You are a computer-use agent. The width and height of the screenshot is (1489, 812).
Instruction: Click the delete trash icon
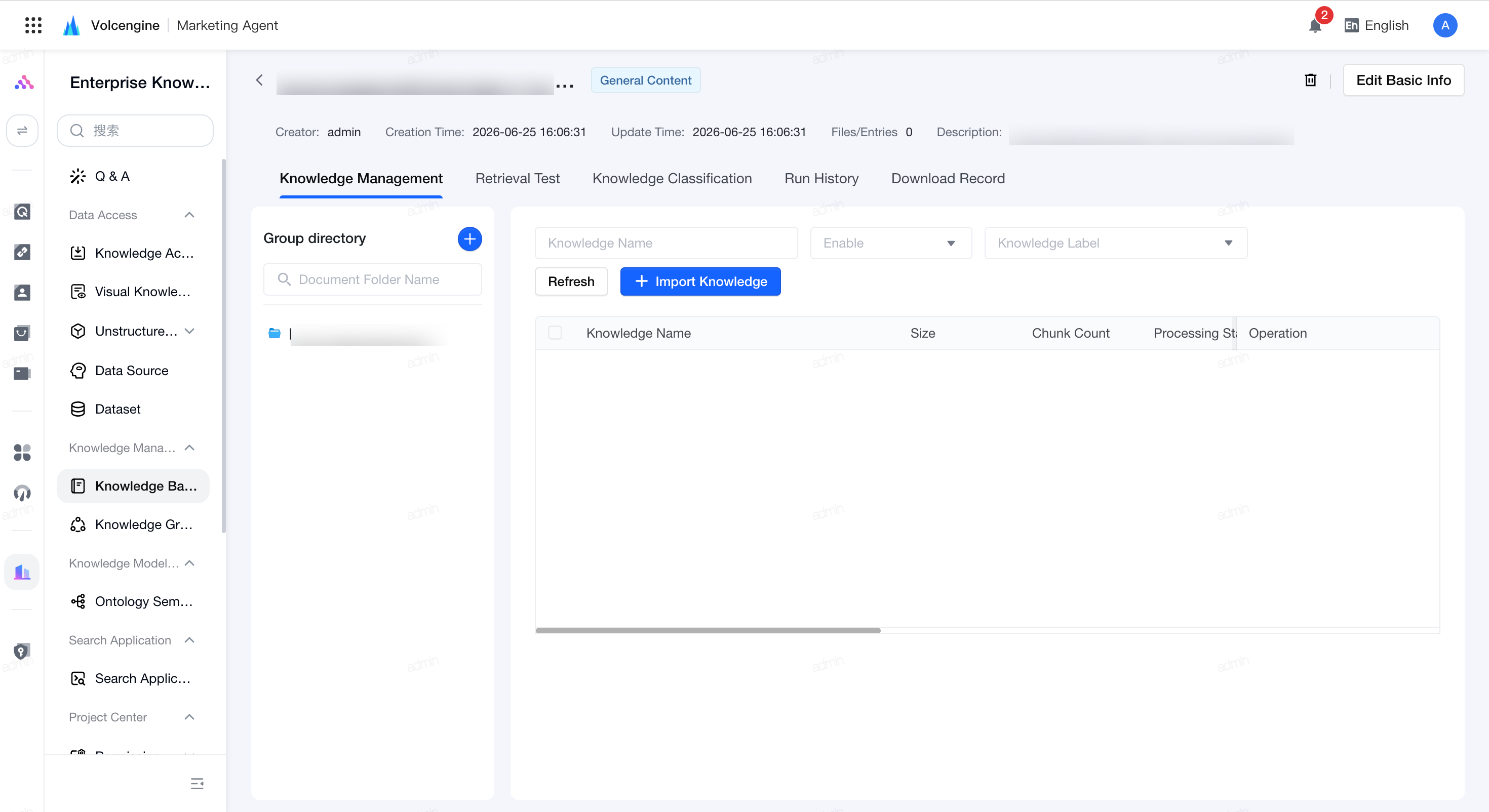pos(1310,80)
